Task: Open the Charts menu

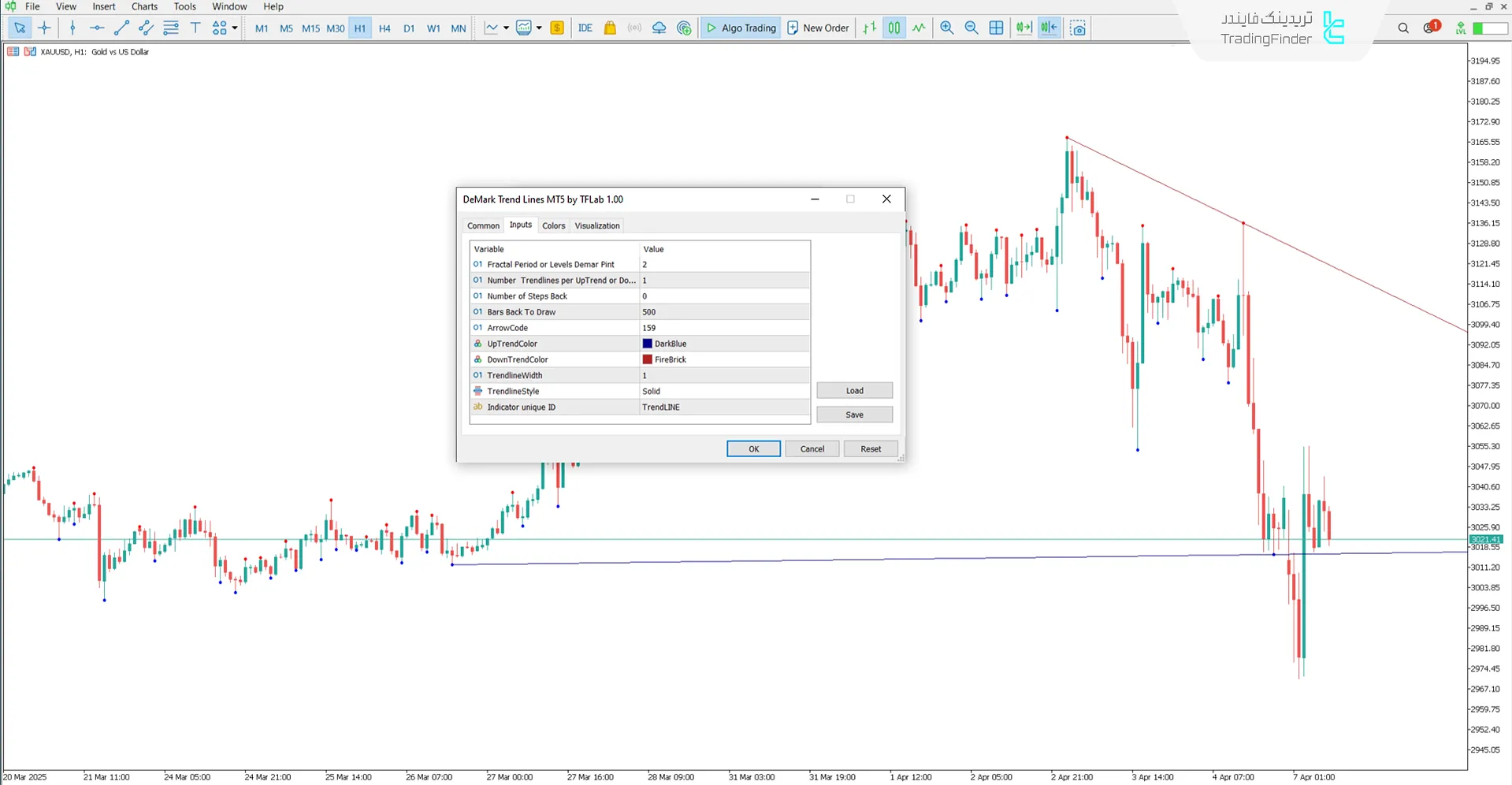Action: 143,6
